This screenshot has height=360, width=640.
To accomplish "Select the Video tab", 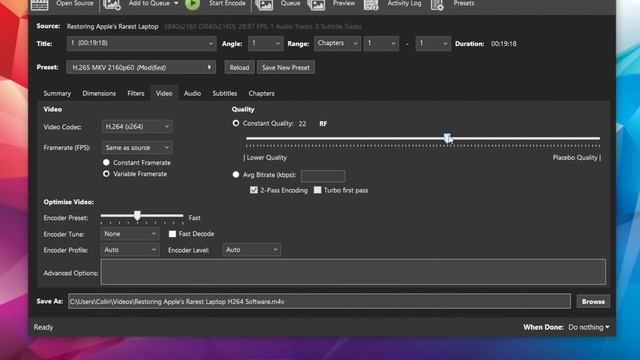I will coord(164,93).
